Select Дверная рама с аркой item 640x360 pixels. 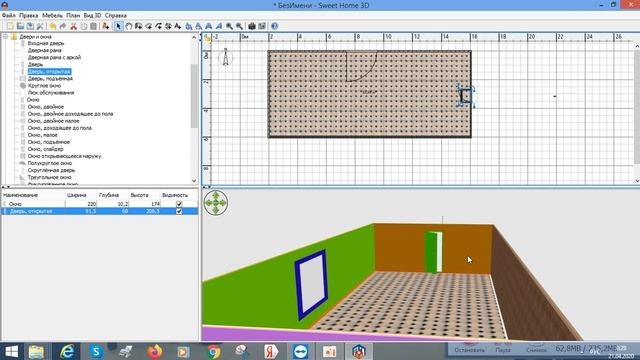click(54, 58)
